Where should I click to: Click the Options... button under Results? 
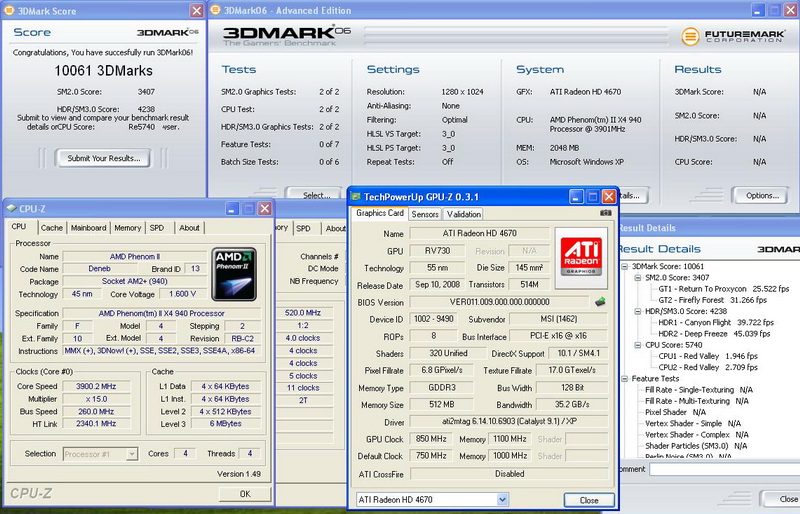click(x=762, y=195)
